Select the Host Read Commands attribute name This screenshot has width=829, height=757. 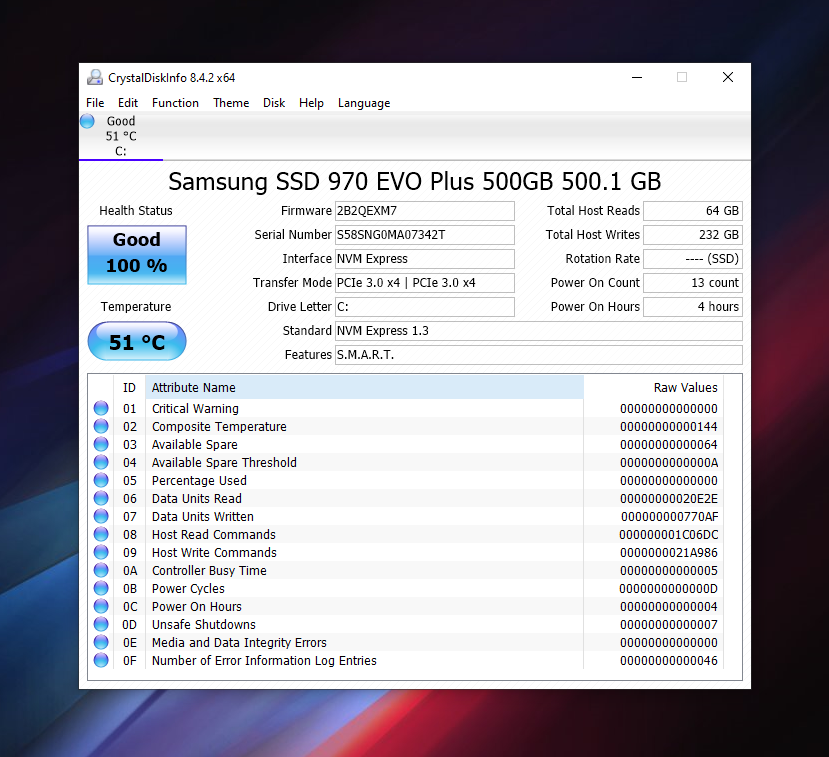(x=214, y=534)
